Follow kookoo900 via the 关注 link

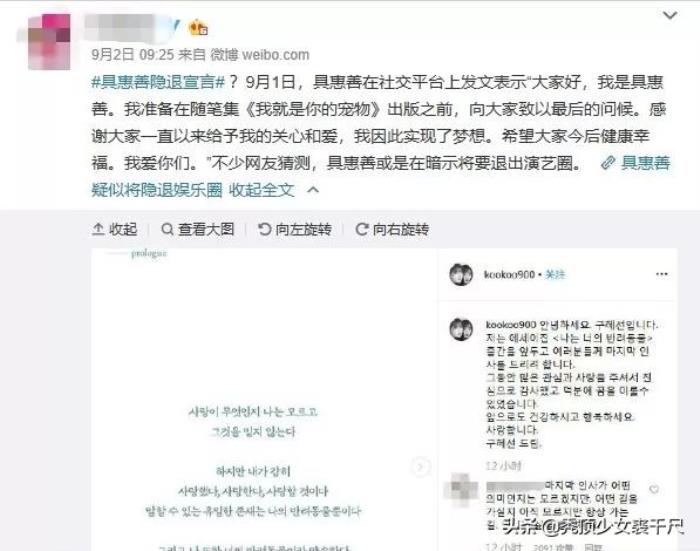pos(555,274)
